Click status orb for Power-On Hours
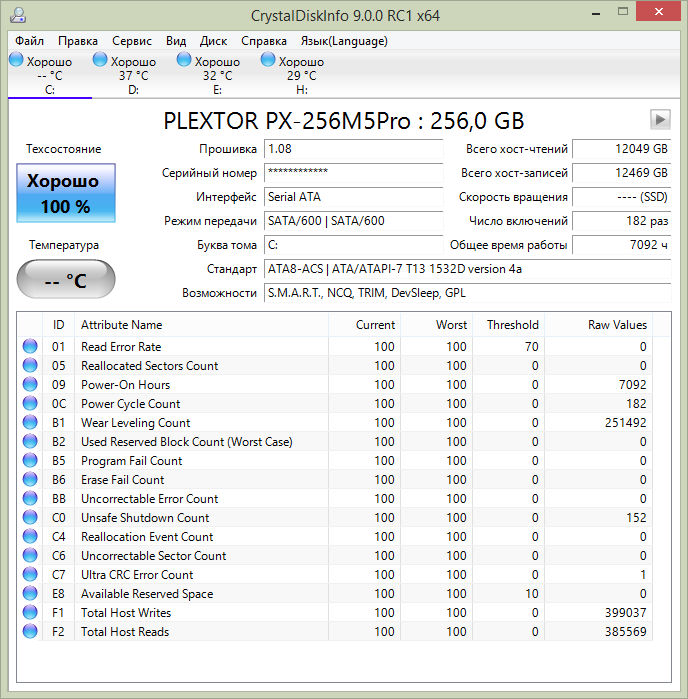Viewport: 688px width, 699px height. tap(30, 384)
